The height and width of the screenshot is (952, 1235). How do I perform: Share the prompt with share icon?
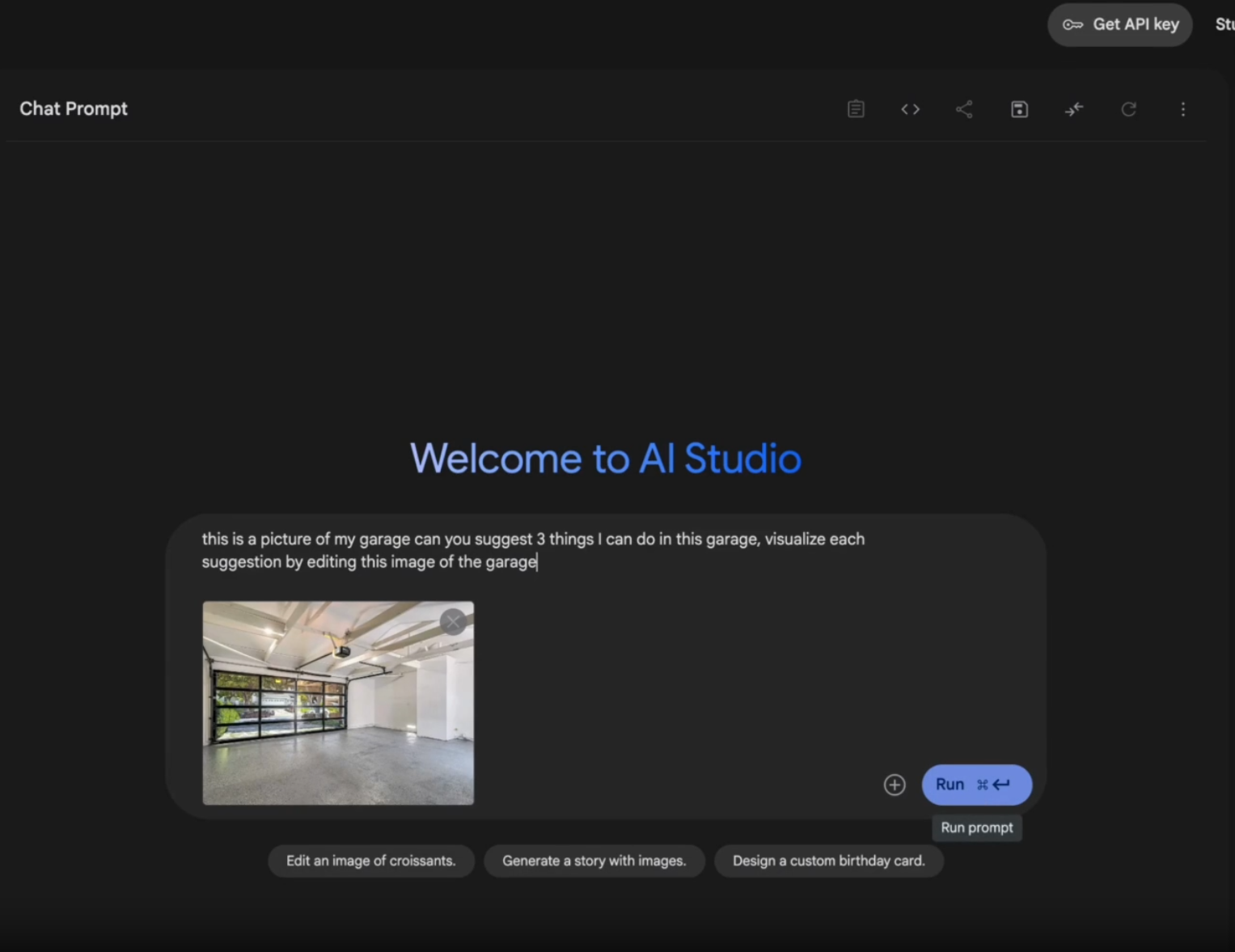(x=964, y=109)
